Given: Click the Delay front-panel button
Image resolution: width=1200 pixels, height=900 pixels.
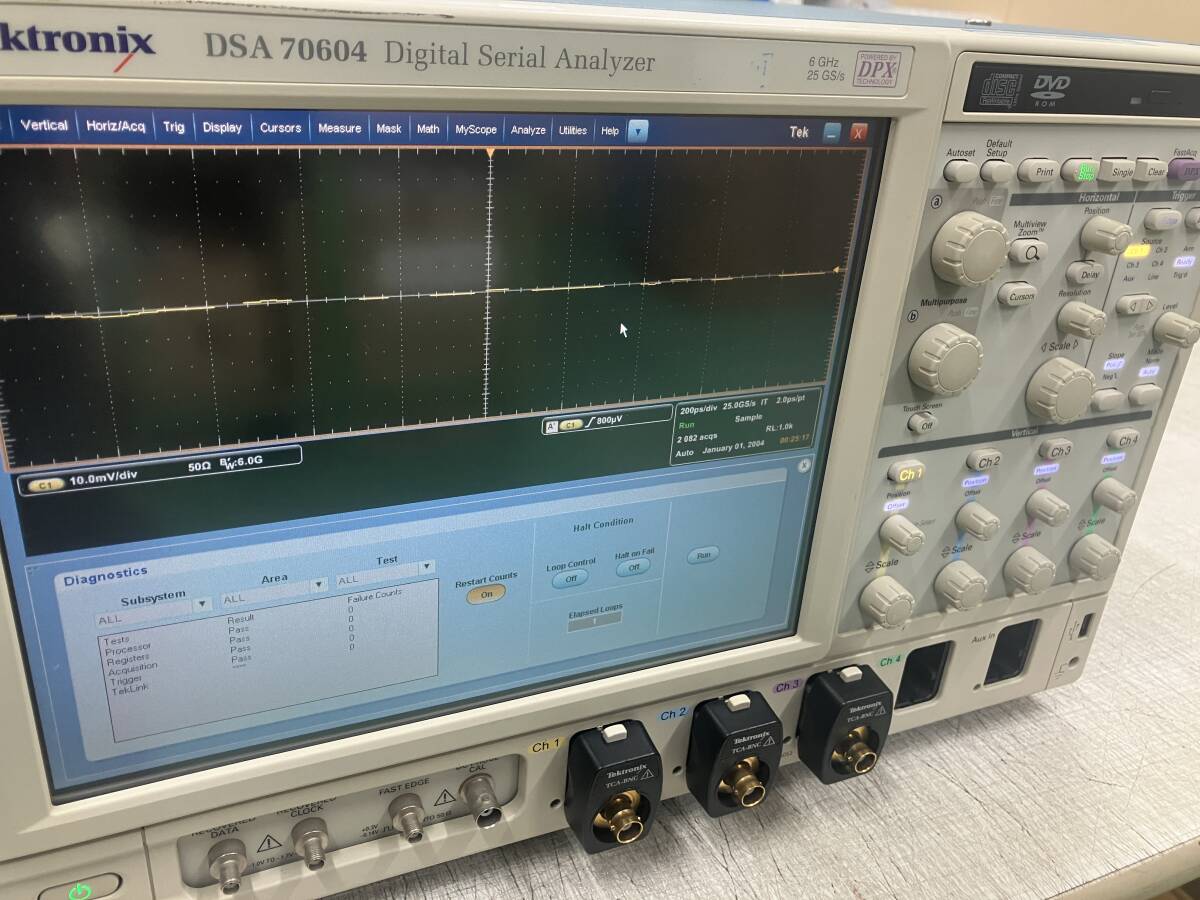Looking at the screenshot, I should click(1084, 273).
